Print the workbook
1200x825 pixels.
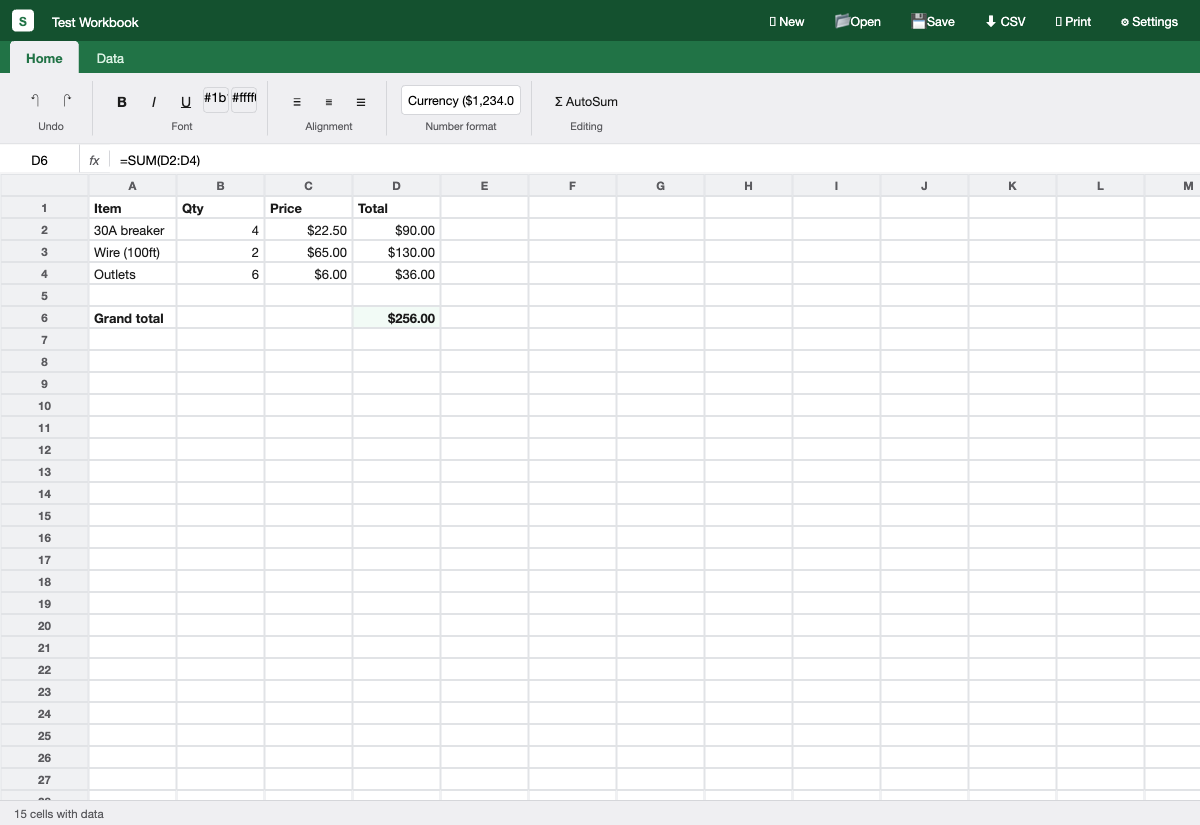point(1073,21)
